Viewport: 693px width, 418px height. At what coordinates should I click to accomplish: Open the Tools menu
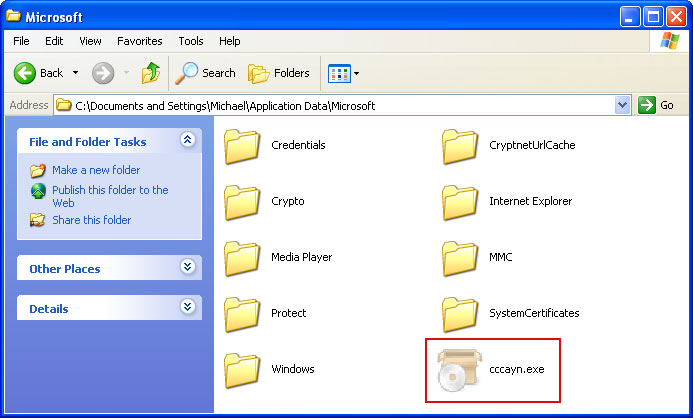pyautogui.click(x=191, y=41)
